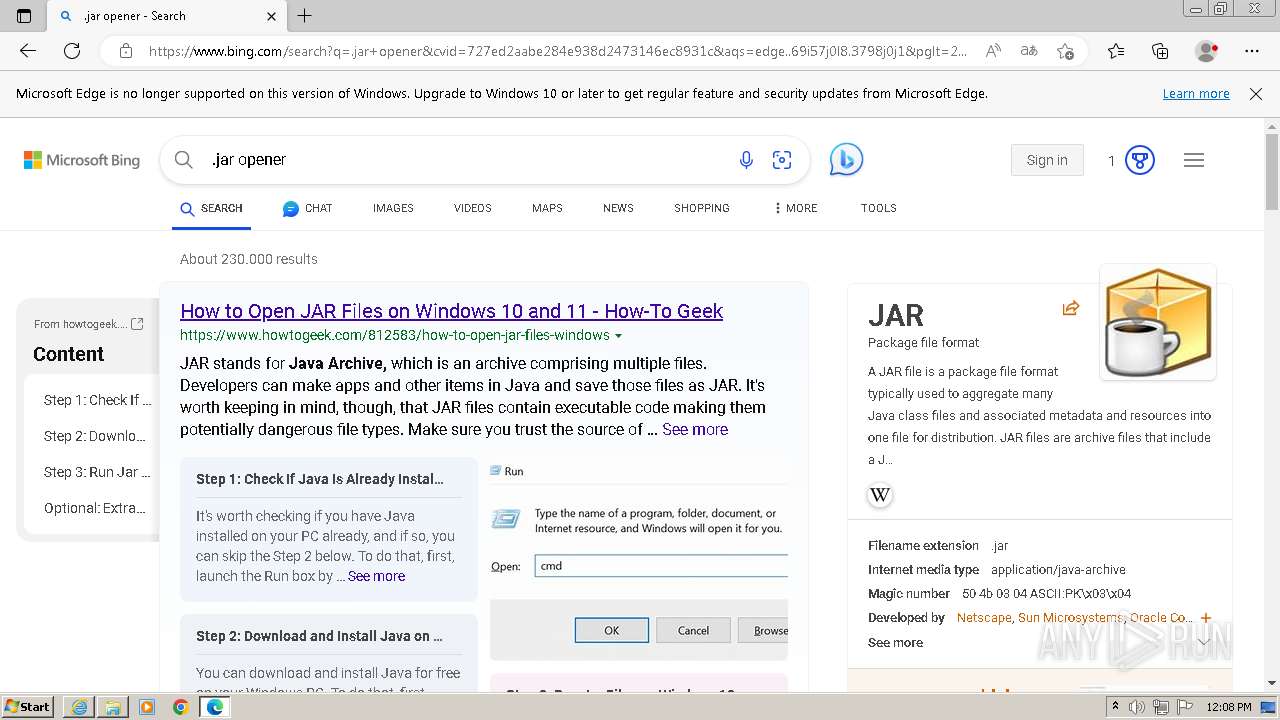Start voice search with microphone icon
Viewport: 1280px width, 720px height.
coord(746,160)
